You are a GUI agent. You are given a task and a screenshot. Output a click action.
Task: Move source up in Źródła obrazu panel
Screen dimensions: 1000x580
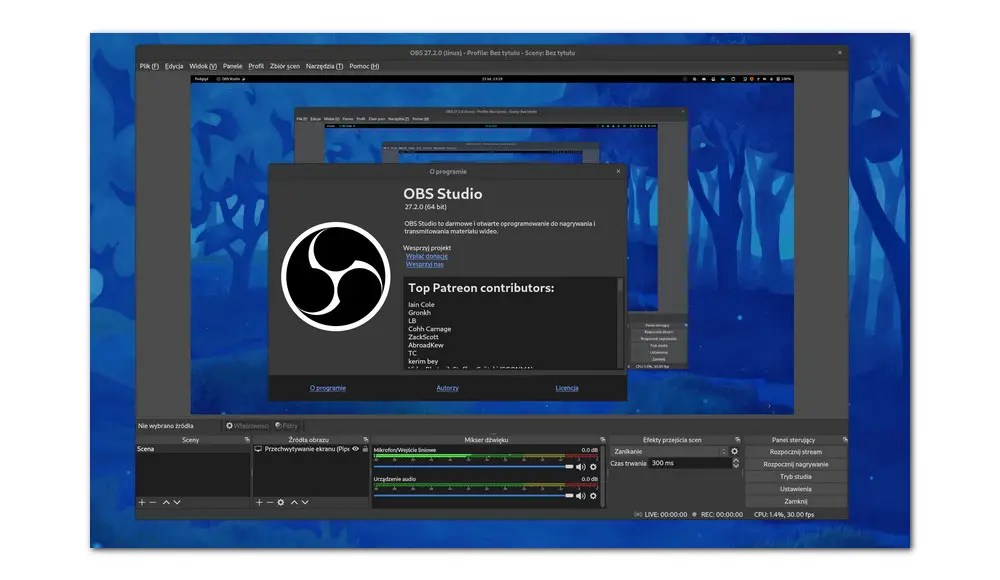pos(294,503)
